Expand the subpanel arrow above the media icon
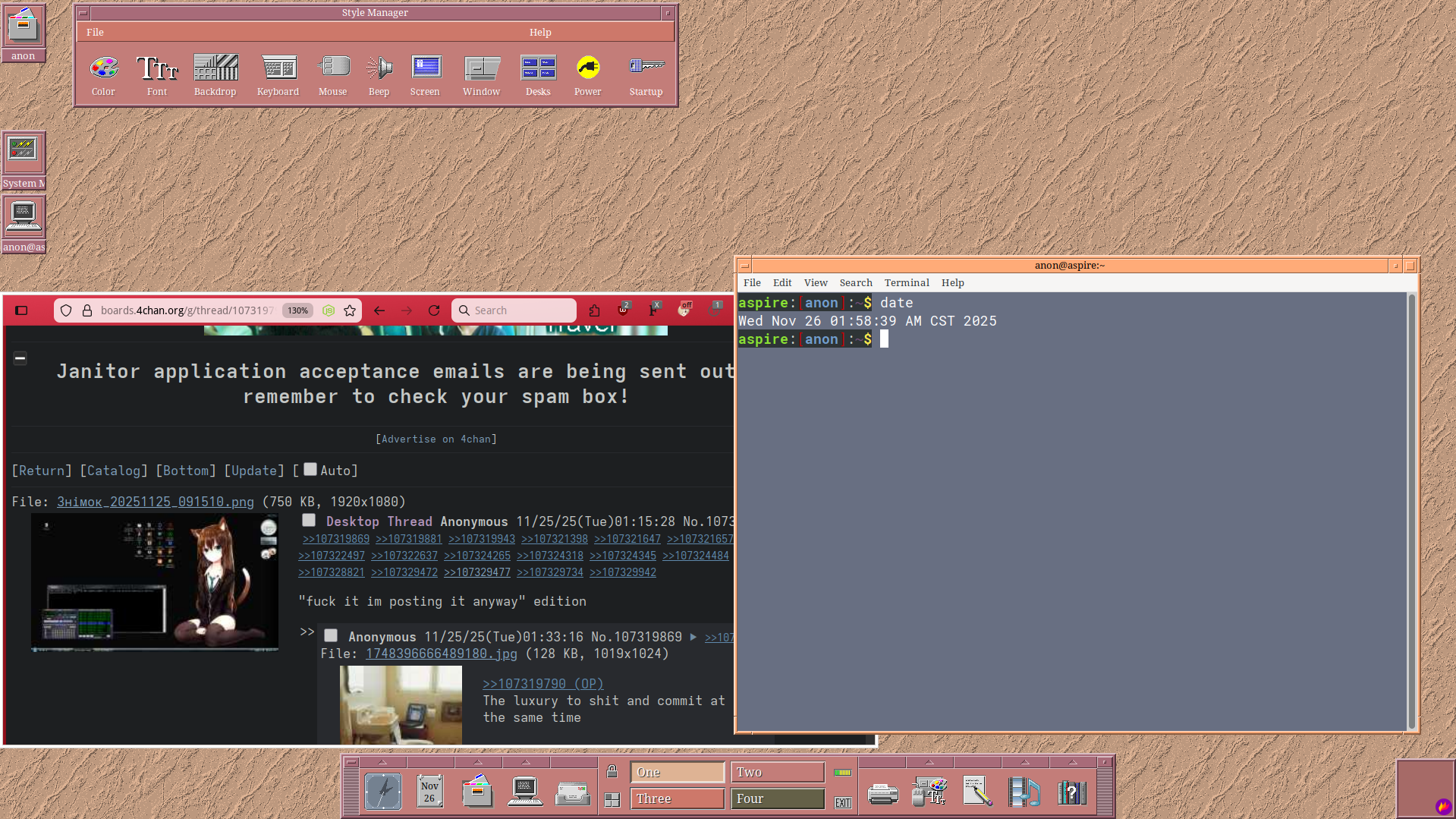The height and width of the screenshot is (819, 1456). pos(1025,762)
